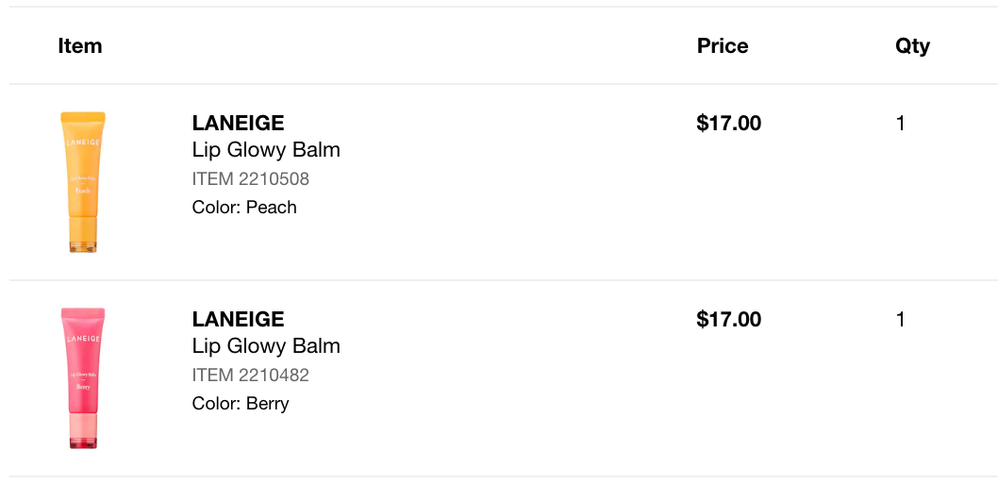The height and width of the screenshot is (485, 998).
Task: Click the clear cap of the pink Berry tube
Action: click(83, 431)
